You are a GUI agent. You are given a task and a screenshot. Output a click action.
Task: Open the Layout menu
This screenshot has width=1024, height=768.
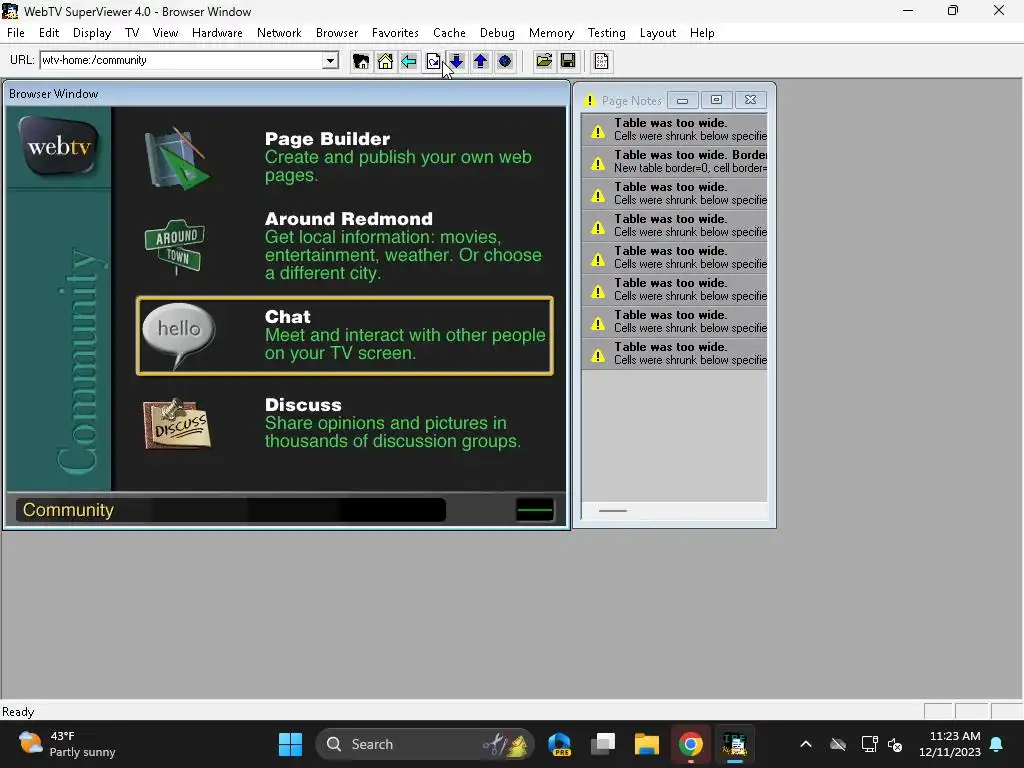click(658, 33)
